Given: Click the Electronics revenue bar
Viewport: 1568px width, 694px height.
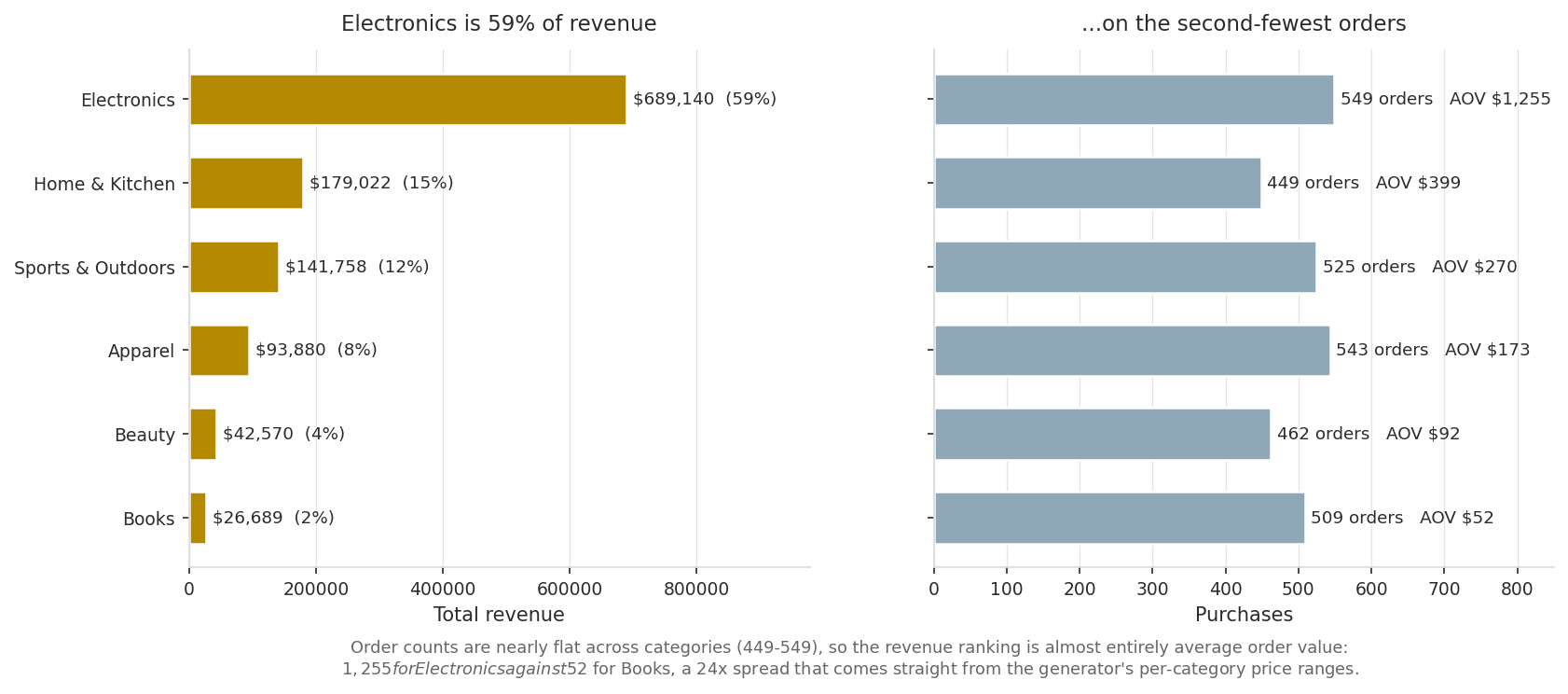Looking at the screenshot, I should pos(407,100).
